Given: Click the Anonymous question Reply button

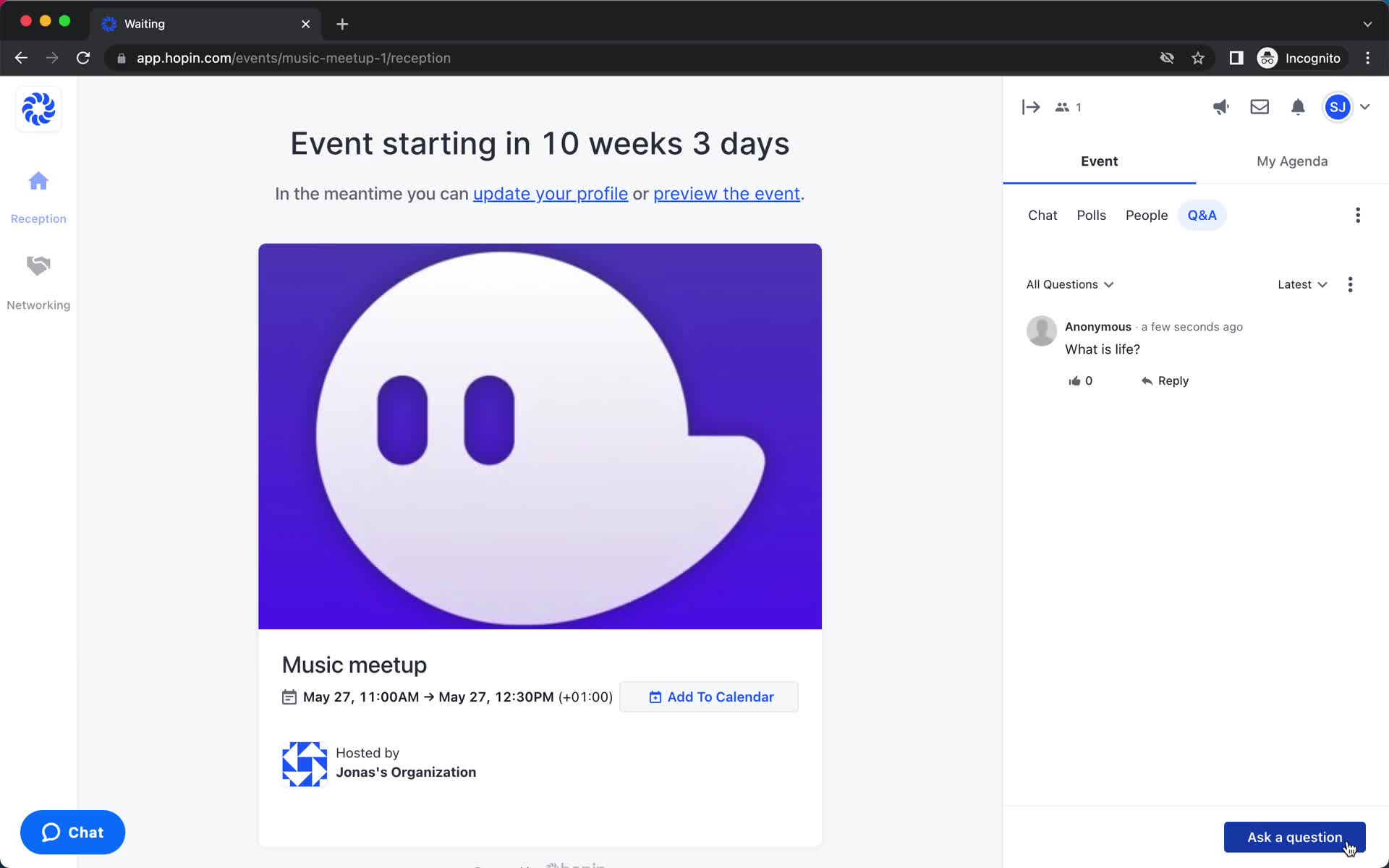Looking at the screenshot, I should [1165, 380].
